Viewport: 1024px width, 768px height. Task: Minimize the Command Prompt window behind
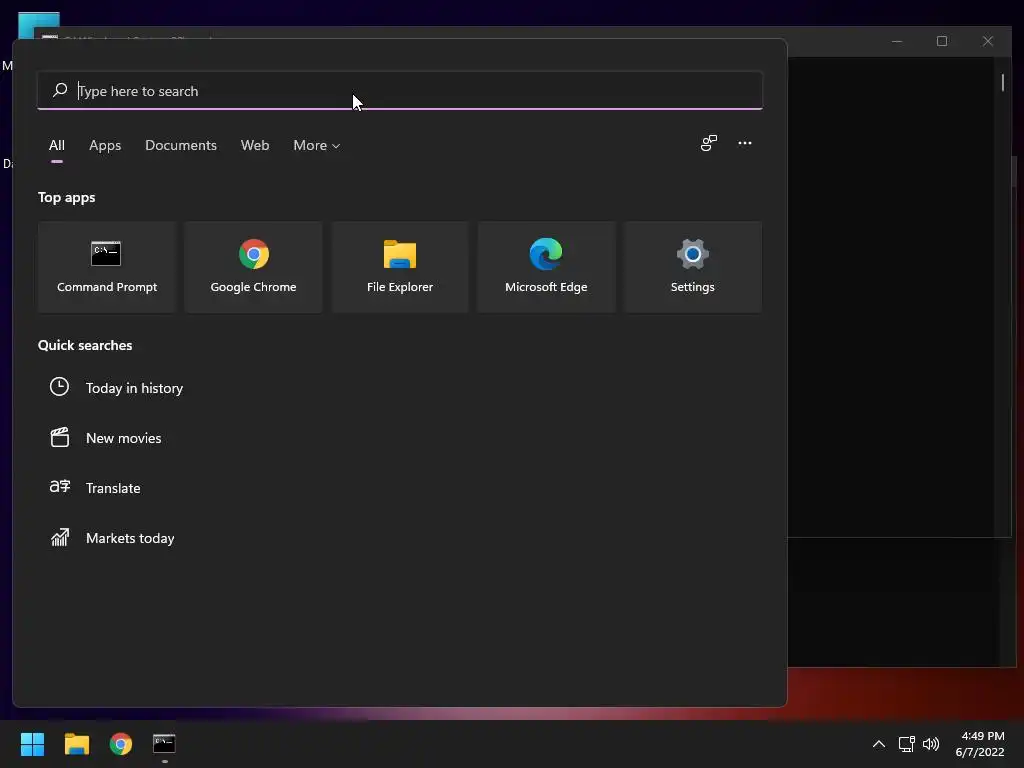[897, 41]
